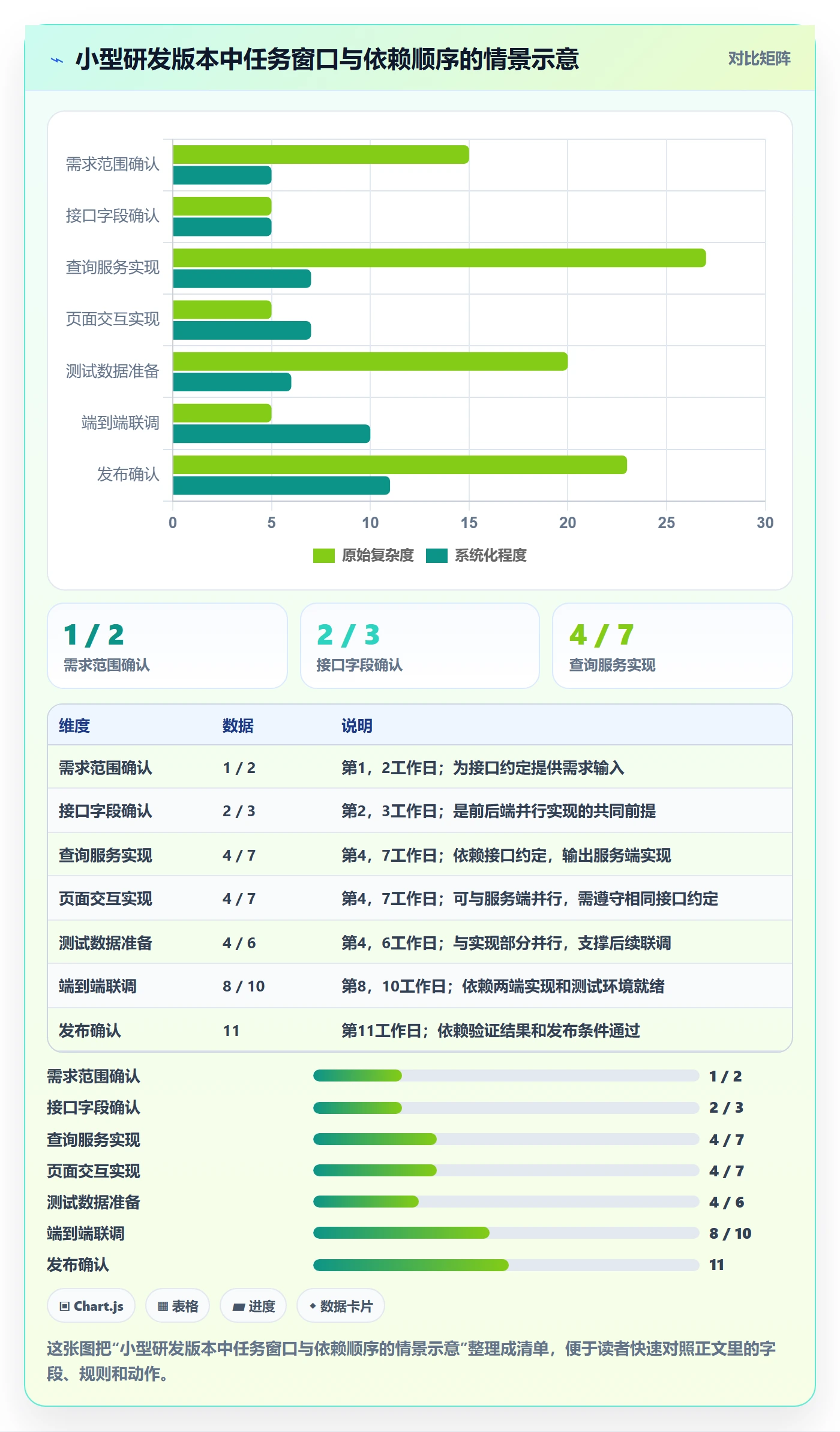This screenshot has height=1432, width=840.
Task: Click 第11工作日；依赖验证结果和发布条件通过
Action: tap(491, 1030)
